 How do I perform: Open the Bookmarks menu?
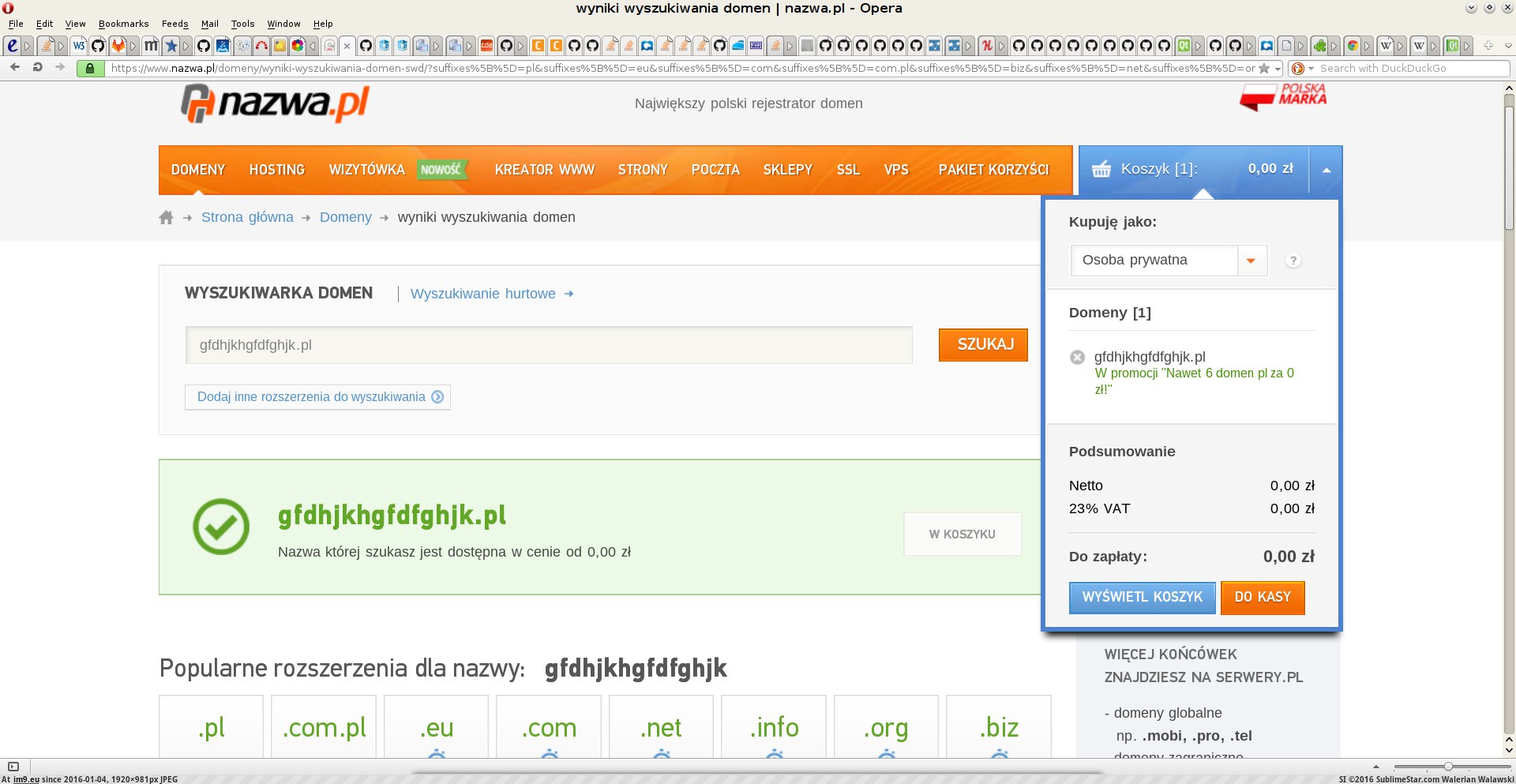(123, 24)
